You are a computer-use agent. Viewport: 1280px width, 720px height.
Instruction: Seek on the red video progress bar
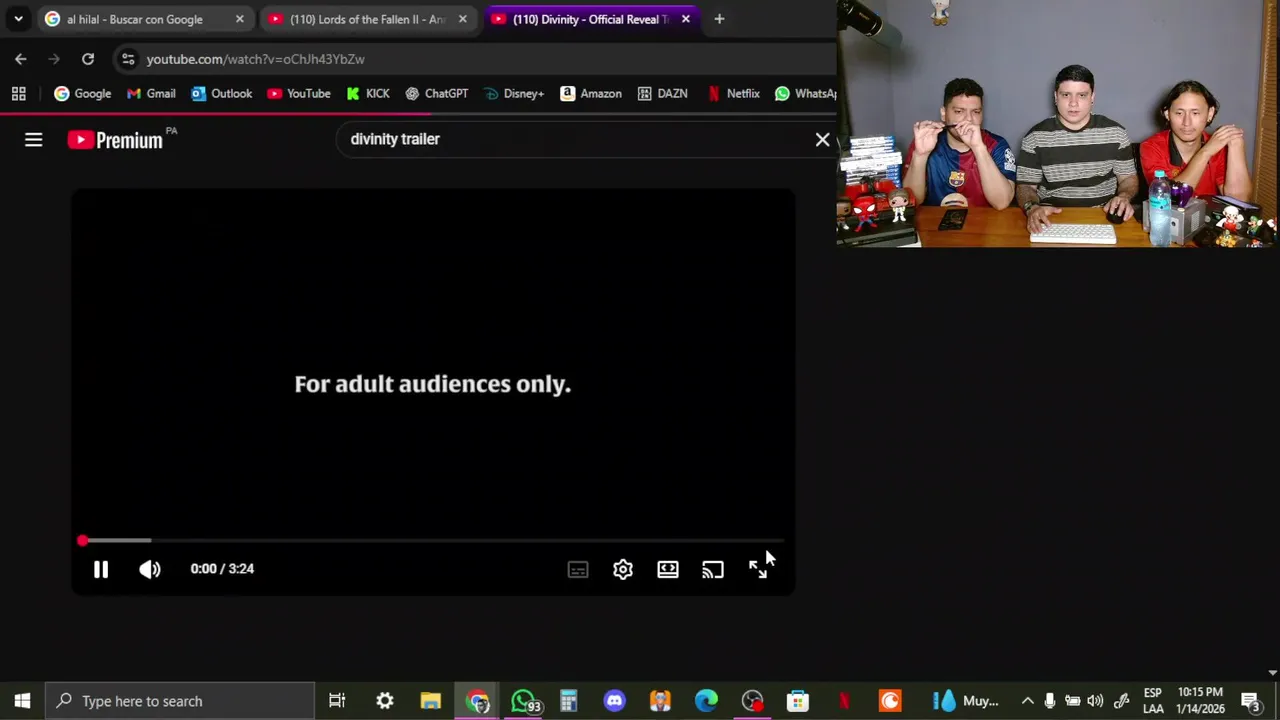tap(433, 541)
